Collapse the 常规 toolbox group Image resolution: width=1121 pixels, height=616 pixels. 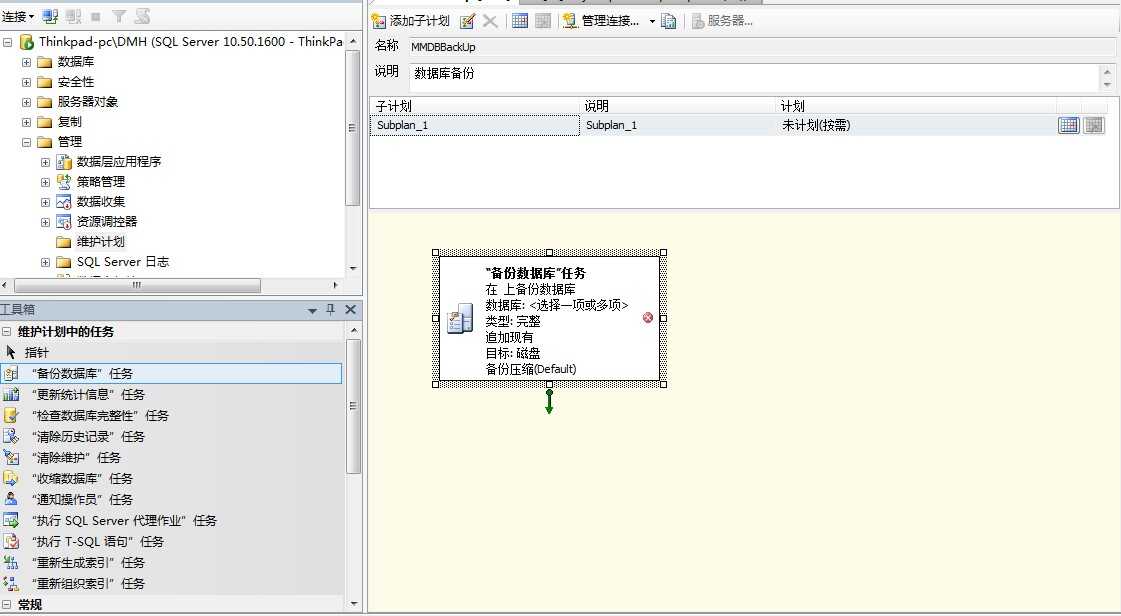pos(7,605)
